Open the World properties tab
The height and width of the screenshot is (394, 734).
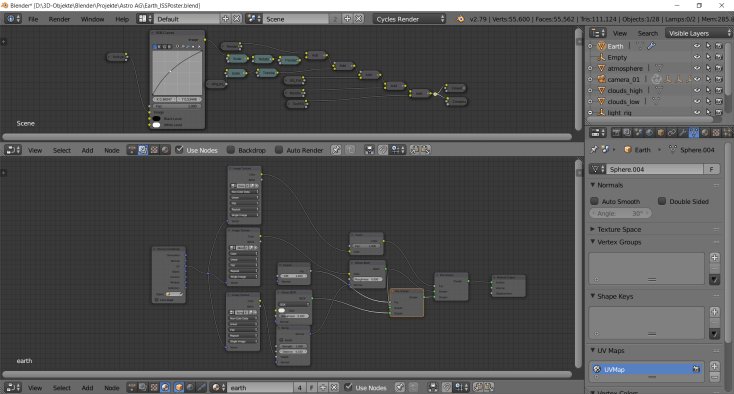pyautogui.click(x=649, y=133)
